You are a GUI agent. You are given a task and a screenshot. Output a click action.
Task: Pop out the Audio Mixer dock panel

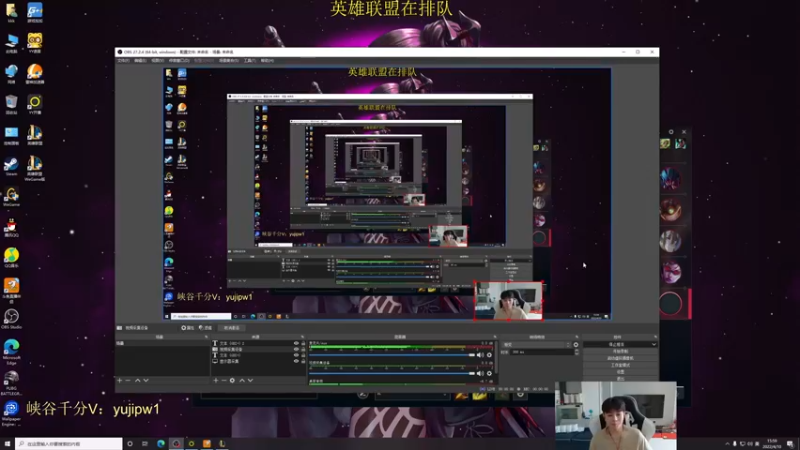[495, 337]
